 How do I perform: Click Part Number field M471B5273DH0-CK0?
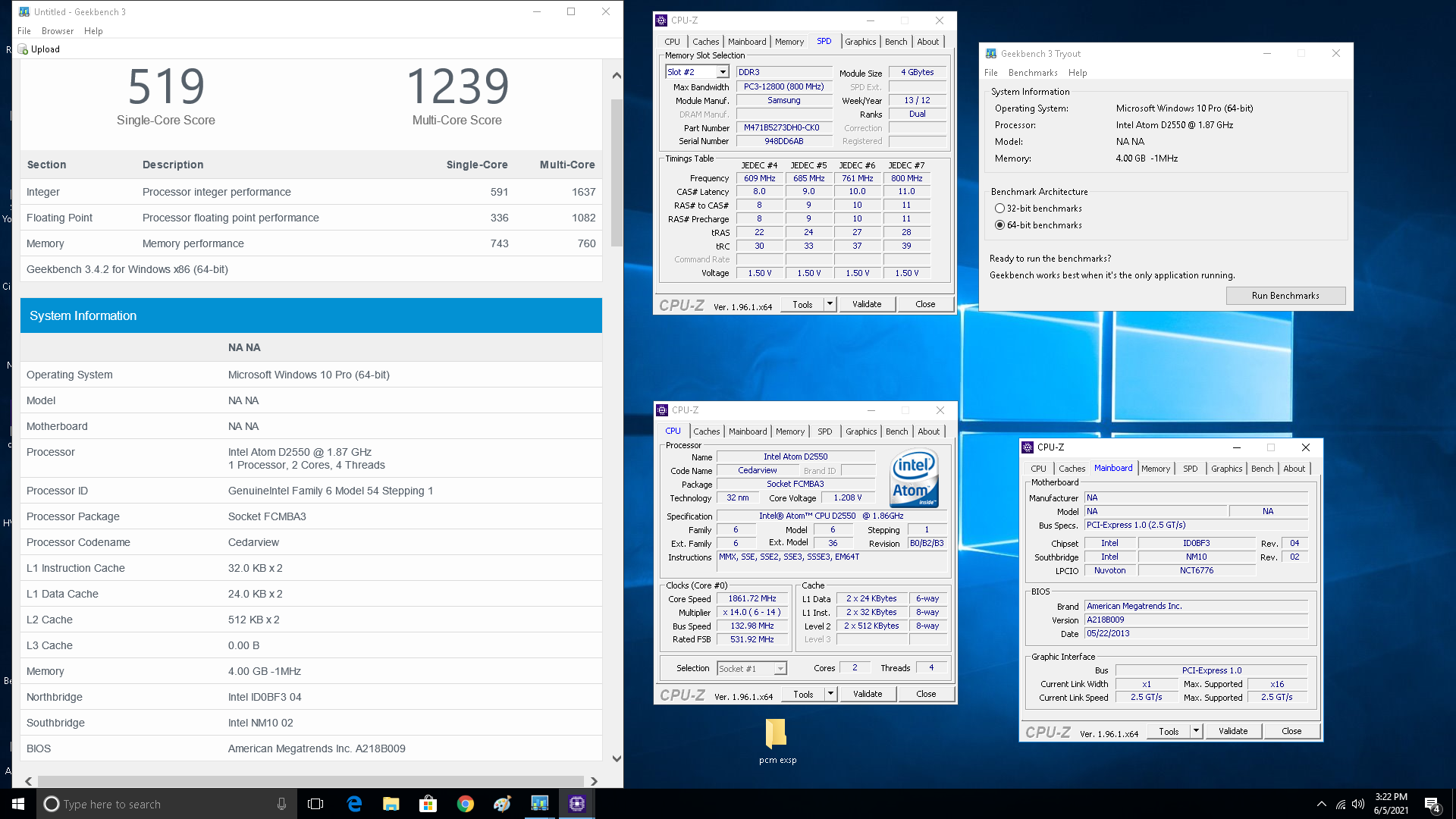click(x=785, y=128)
